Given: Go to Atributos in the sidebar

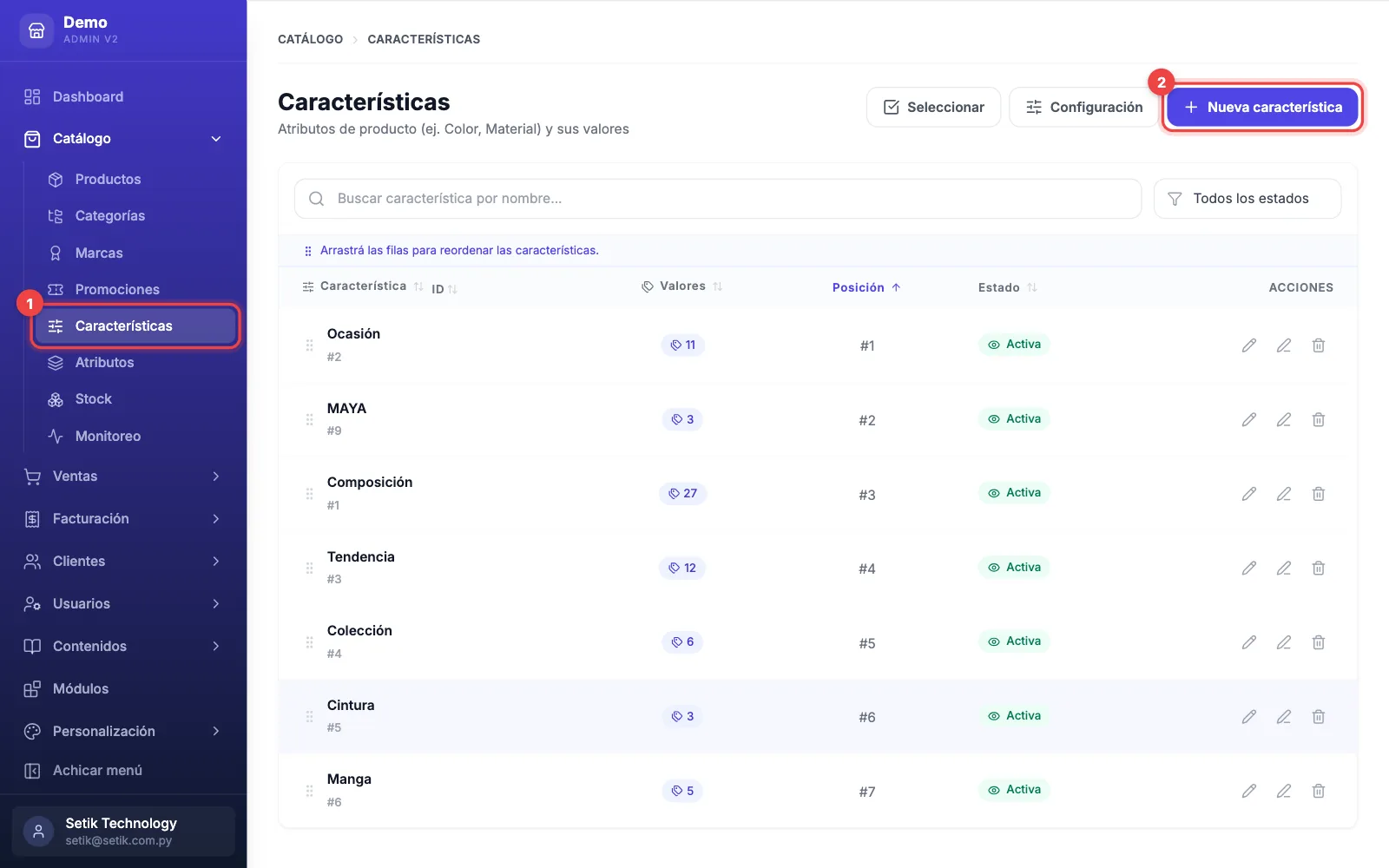Looking at the screenshot, I should [x=104, y=363].
